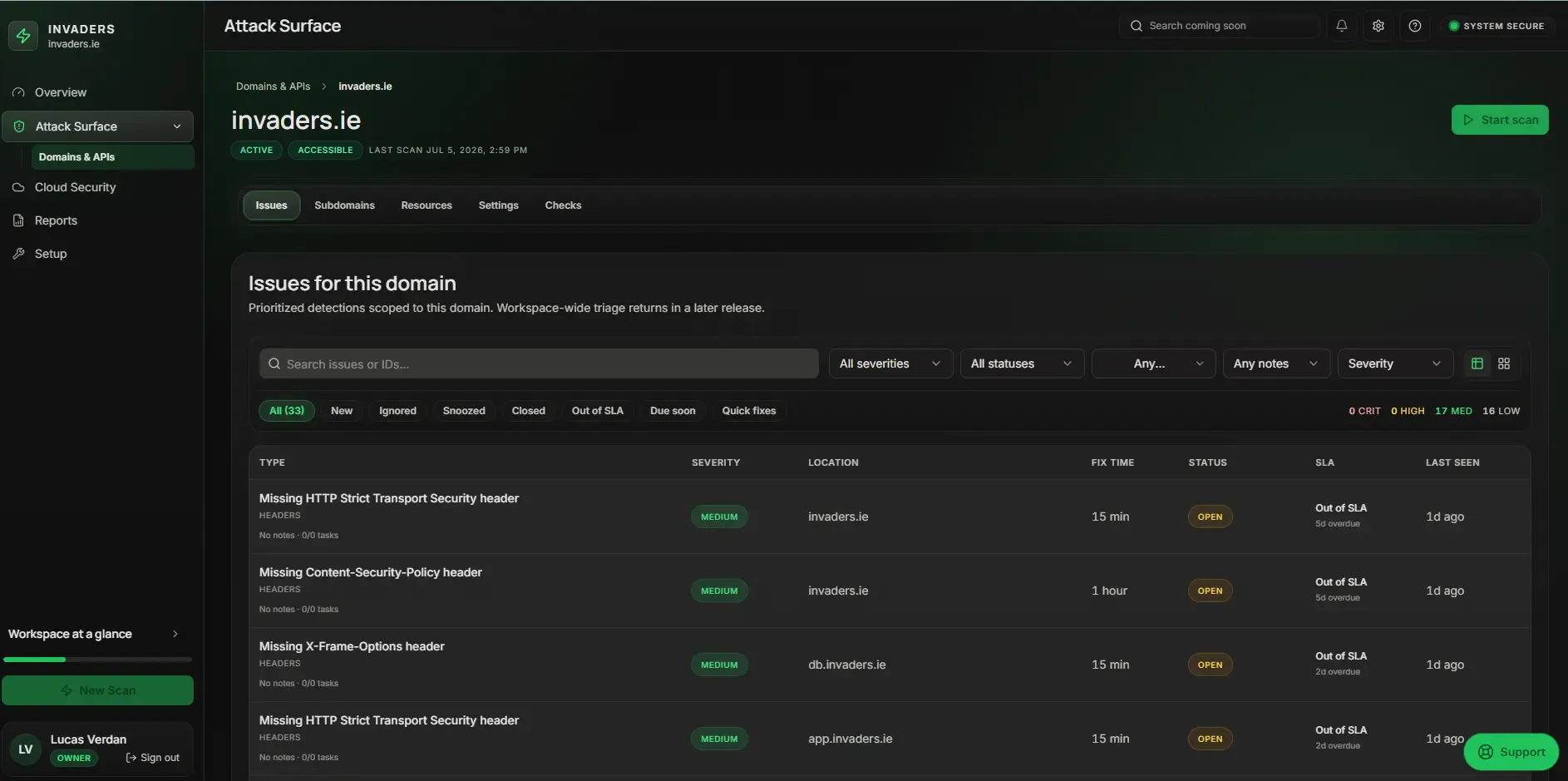Go to Domains & APIs sidebar item
The image size is (1568, 781).
113,157
